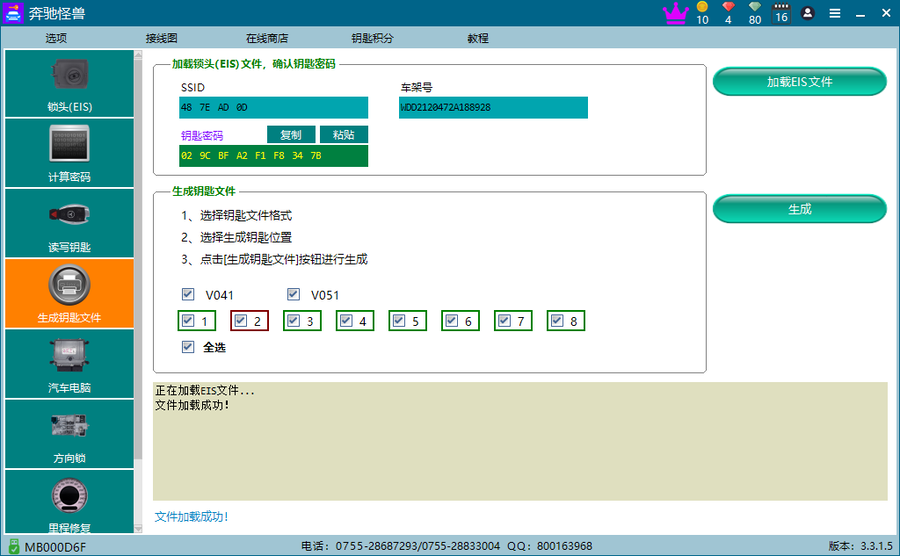The width and height of the screenshot is (900, 556).
Task: Click the purple crown VIP icon
Action: 676,13
